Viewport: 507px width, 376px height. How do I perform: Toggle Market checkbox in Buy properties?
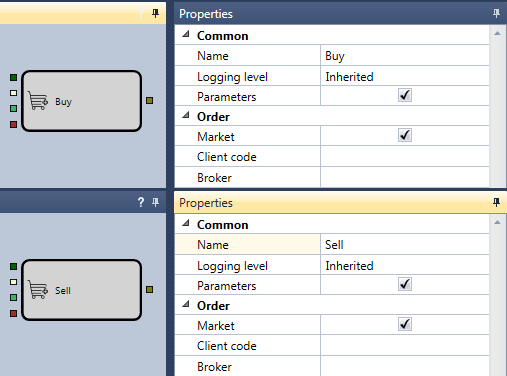[x=405, y=135]
